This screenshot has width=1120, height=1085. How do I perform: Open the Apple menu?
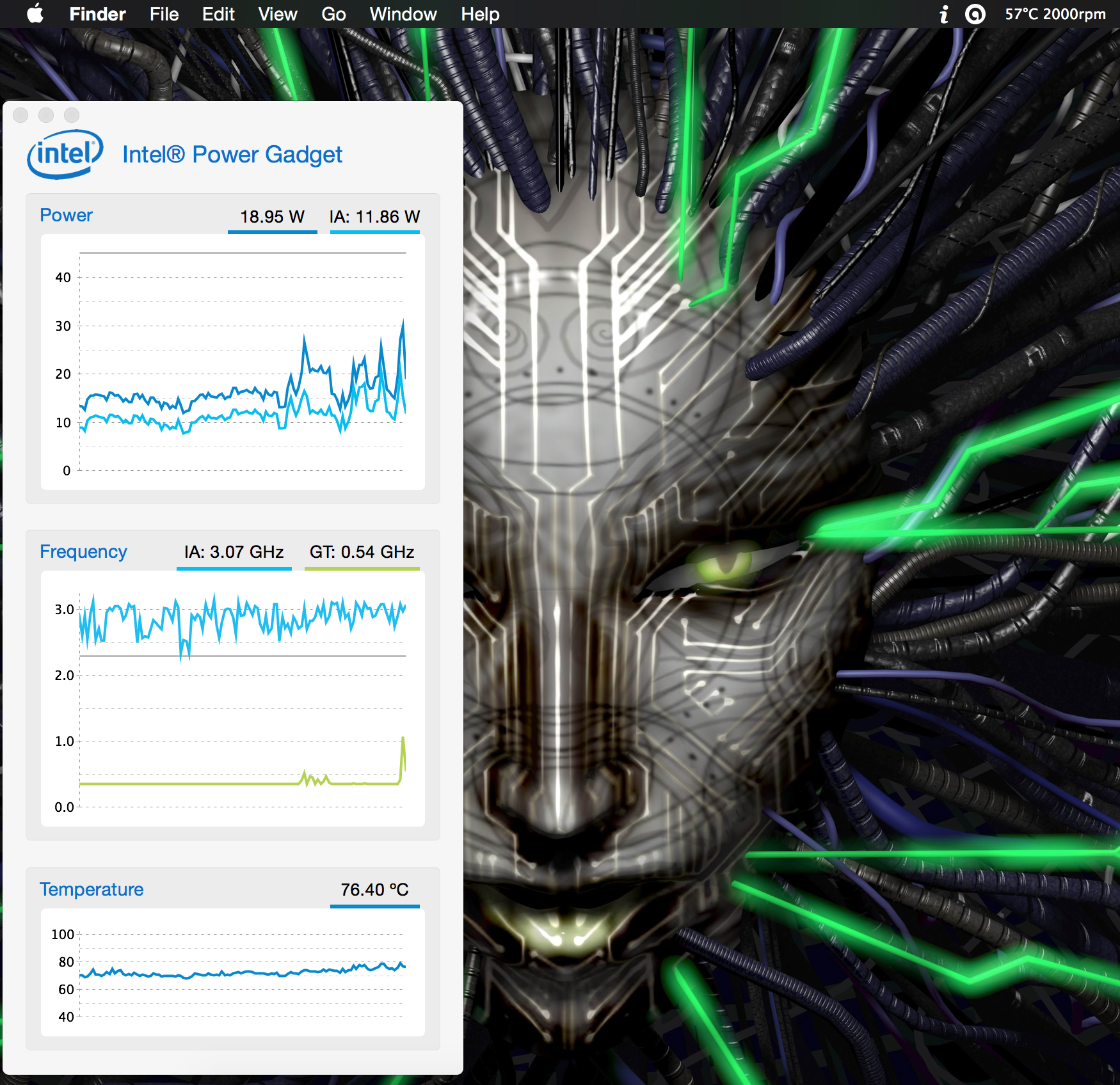click(36, 14)
